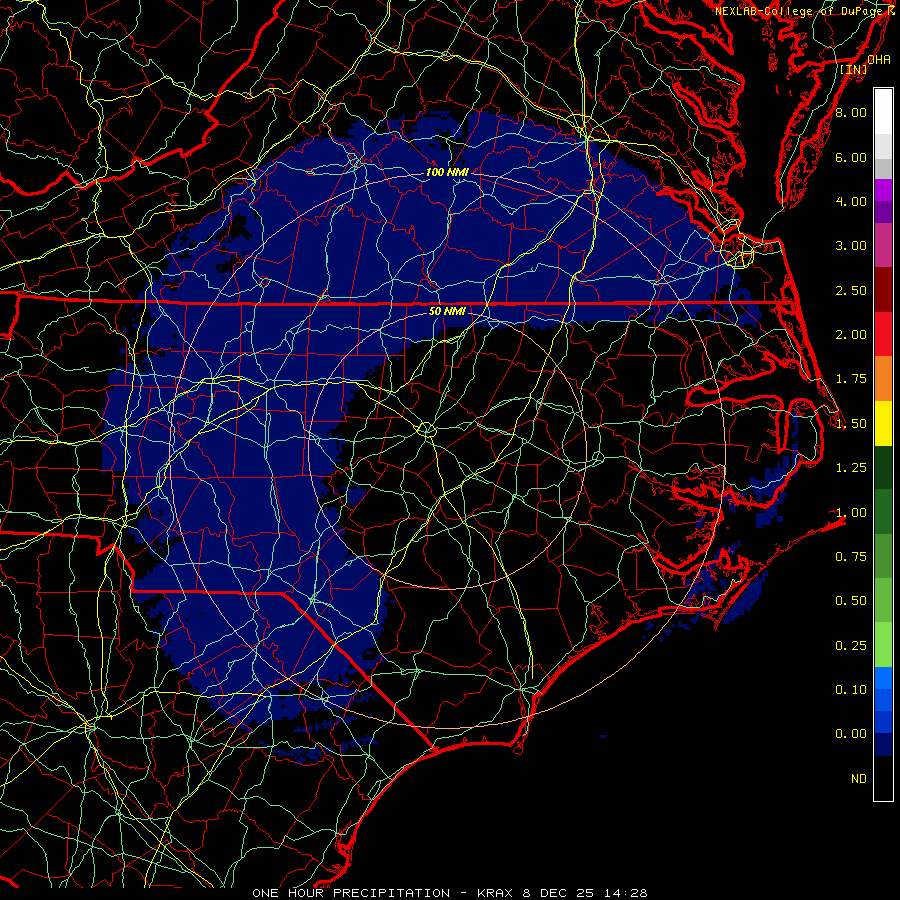Choose the dark maroon legend swatch
Screen dimensions: 900x900
coord(883,290)
